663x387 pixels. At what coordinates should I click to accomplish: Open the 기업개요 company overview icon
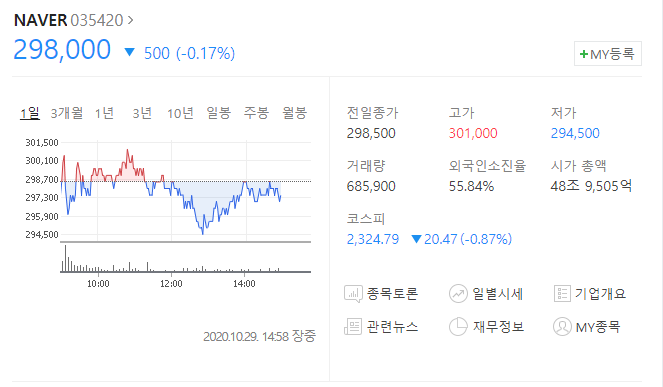[562, 294]
